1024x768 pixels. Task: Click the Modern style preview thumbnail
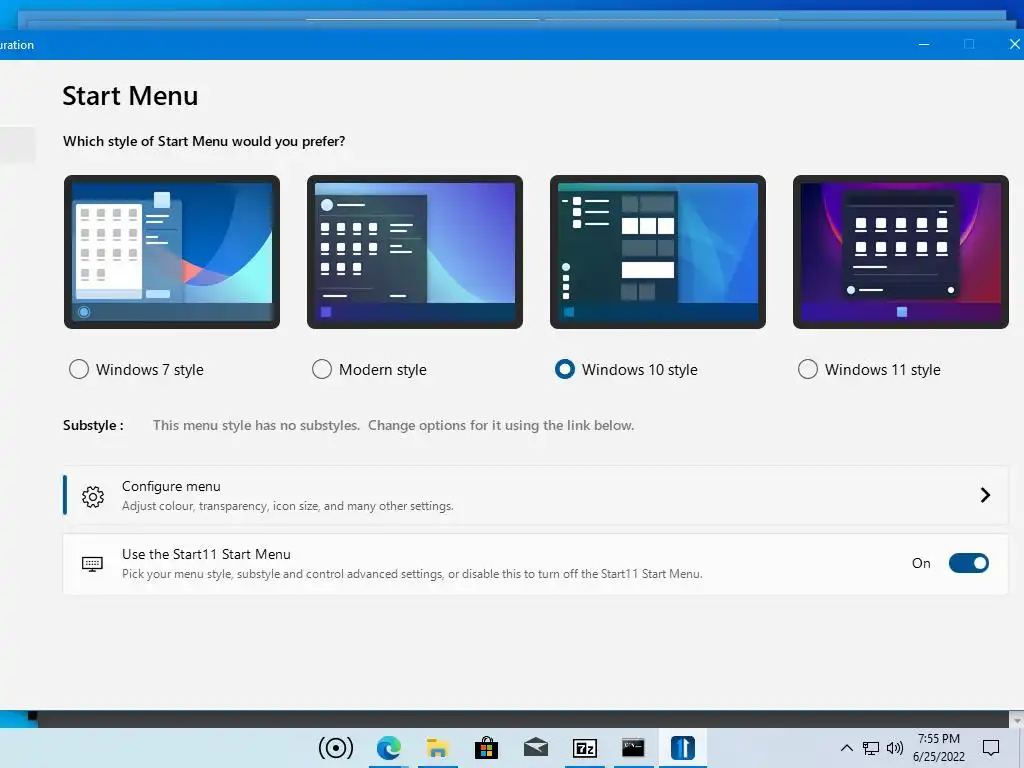coord(415,252)
